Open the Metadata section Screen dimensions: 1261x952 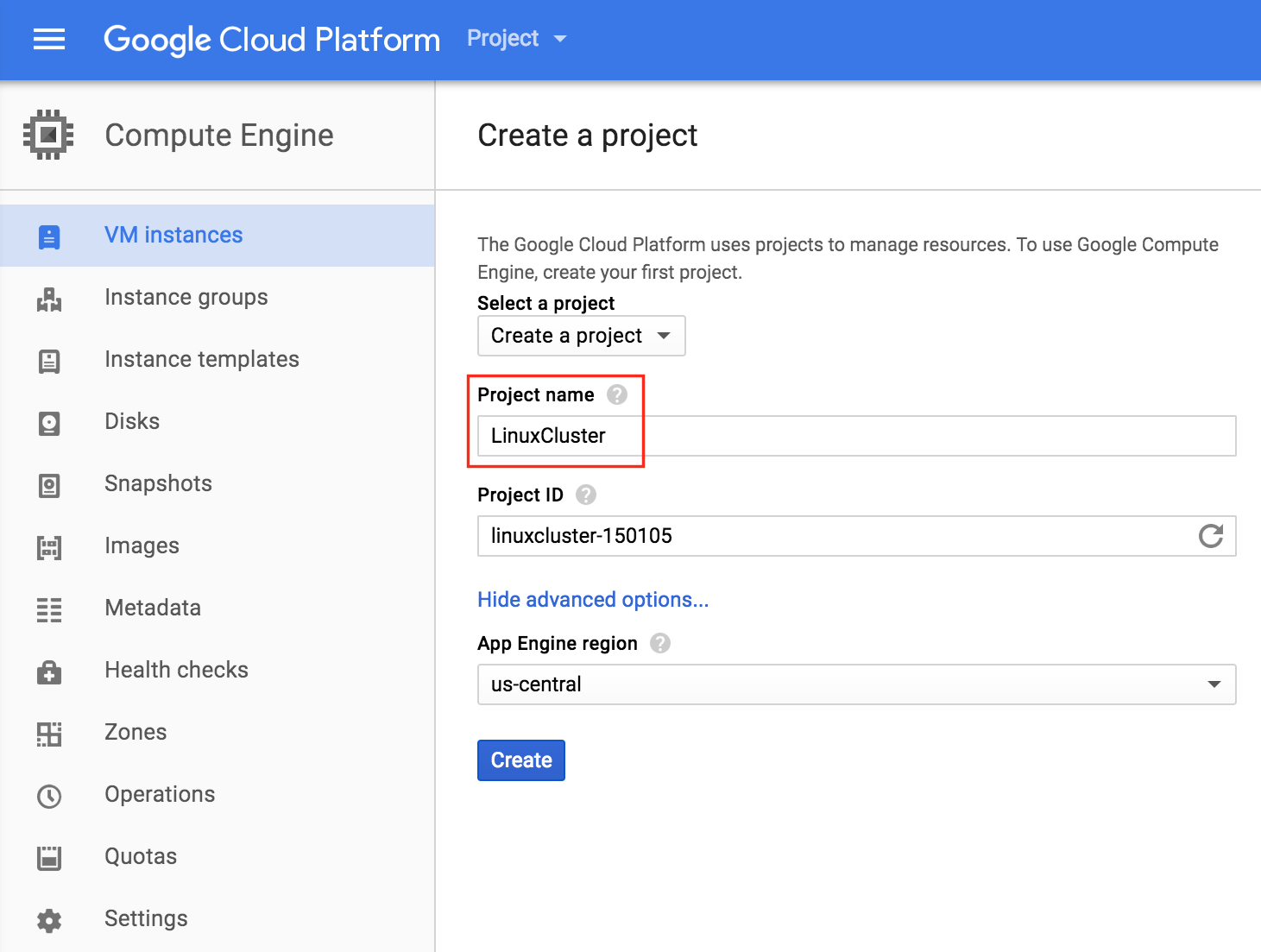point(218,608)
